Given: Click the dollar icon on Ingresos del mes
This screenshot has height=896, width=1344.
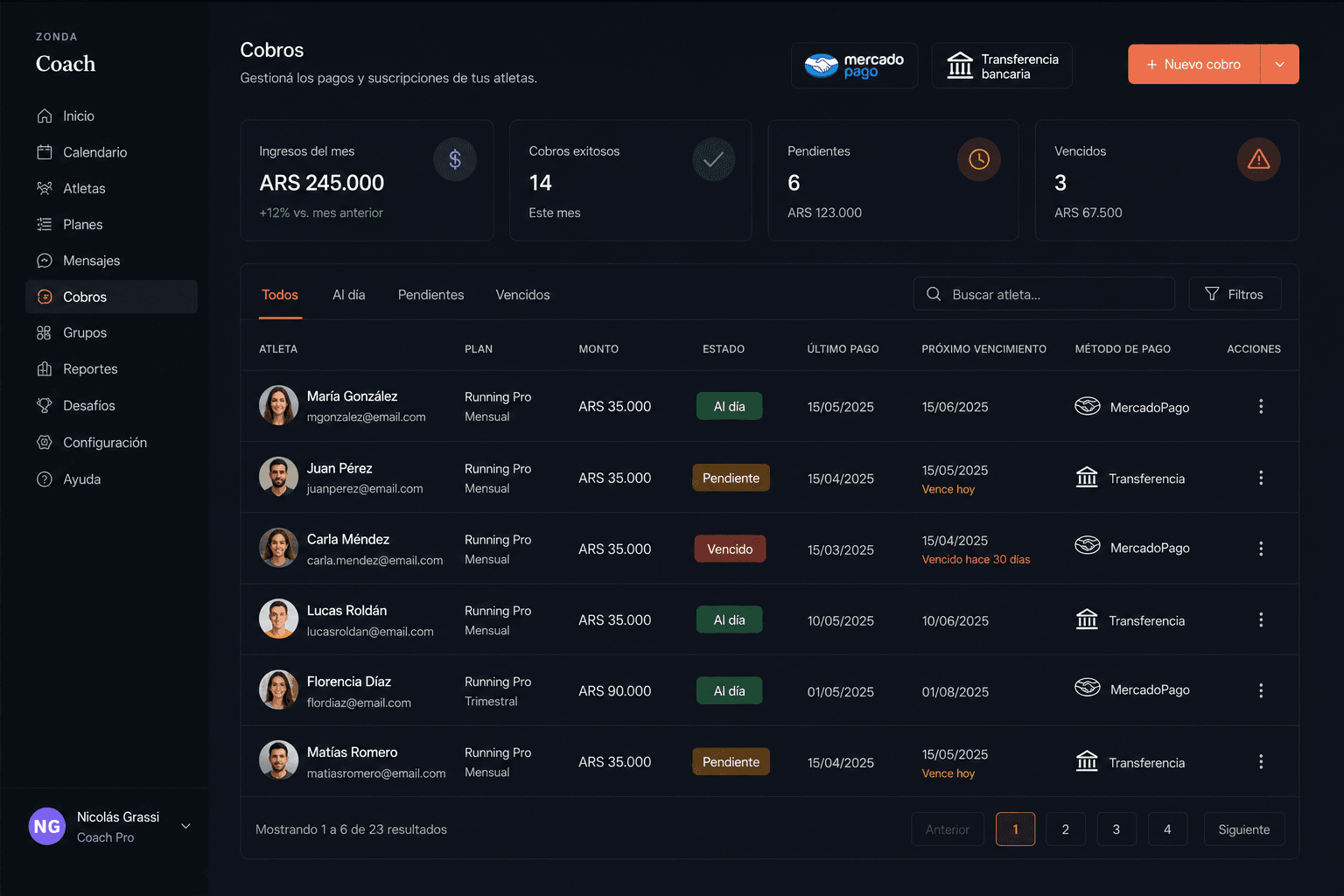Looking at the screenshot, I should click(455, 159).
